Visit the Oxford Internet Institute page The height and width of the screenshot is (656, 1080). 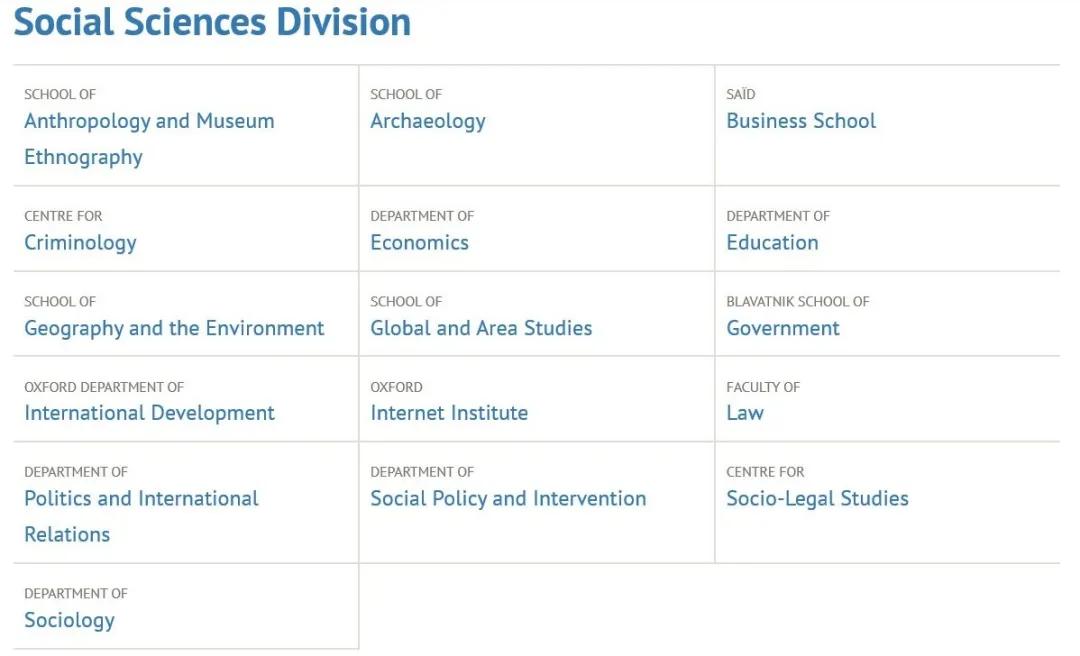(449, 414)
